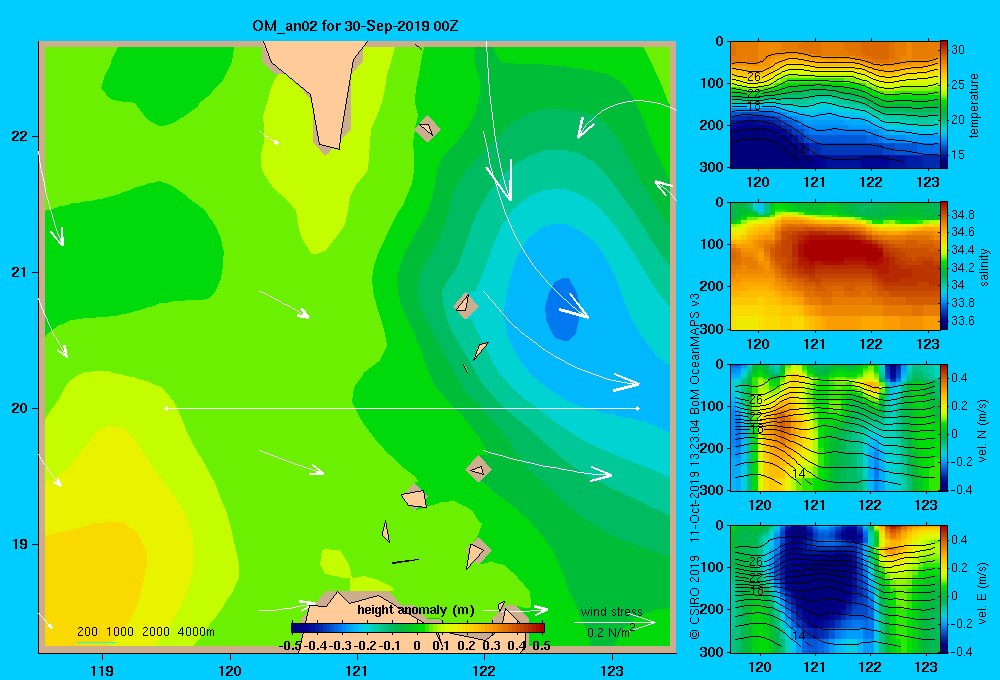The image size is (1000, 680).
Task: Click the vel. E color bar
Action: pyautogui.click(x=944, y=589)
